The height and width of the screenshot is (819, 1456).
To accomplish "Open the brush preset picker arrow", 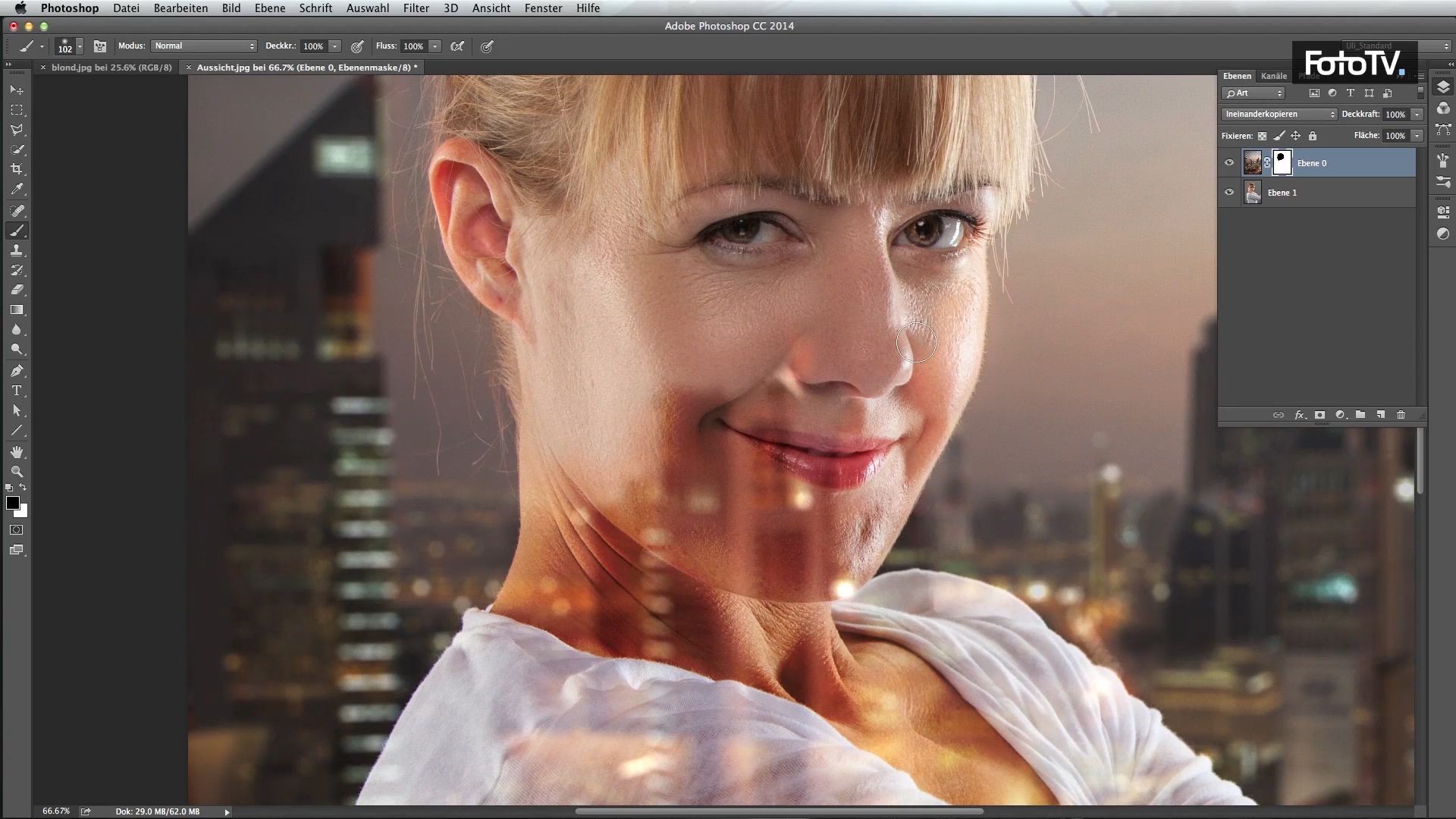I will 80,47.
